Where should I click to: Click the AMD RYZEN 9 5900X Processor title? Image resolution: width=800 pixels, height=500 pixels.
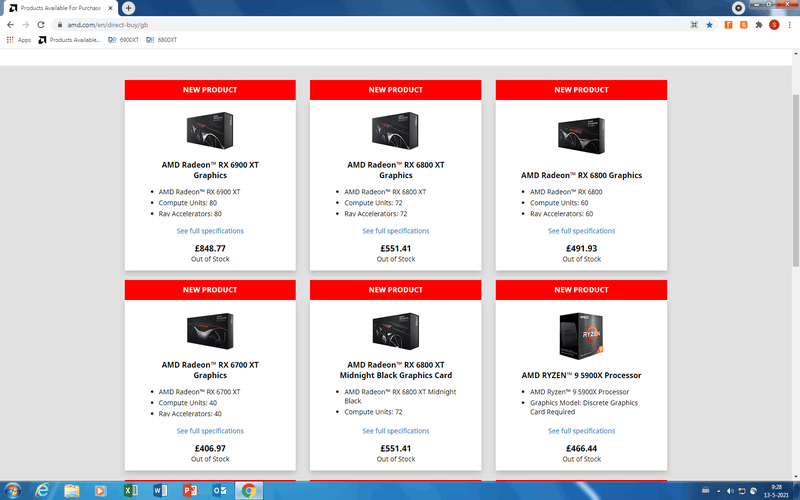click(x=582, y=375)
